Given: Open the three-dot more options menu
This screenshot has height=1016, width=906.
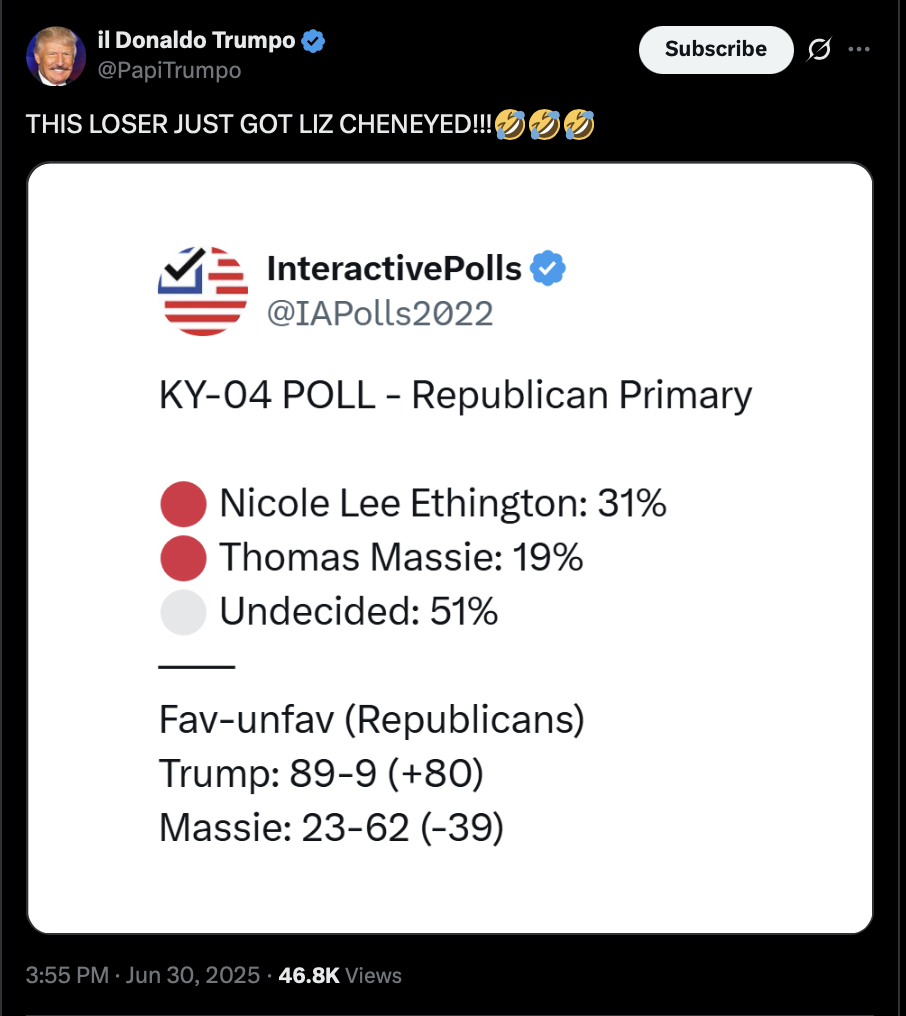Looking at the screenshot, I should (x=859, y=49).
